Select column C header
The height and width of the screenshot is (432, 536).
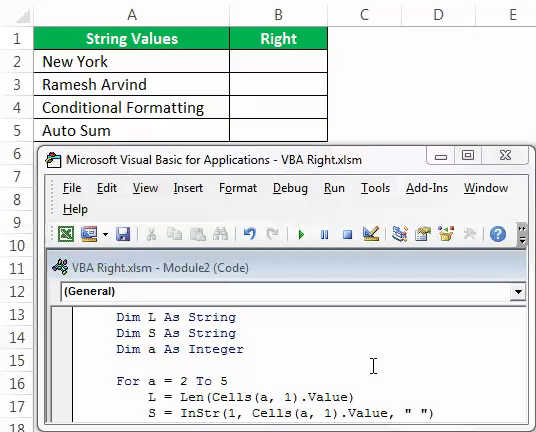(364, 15)
